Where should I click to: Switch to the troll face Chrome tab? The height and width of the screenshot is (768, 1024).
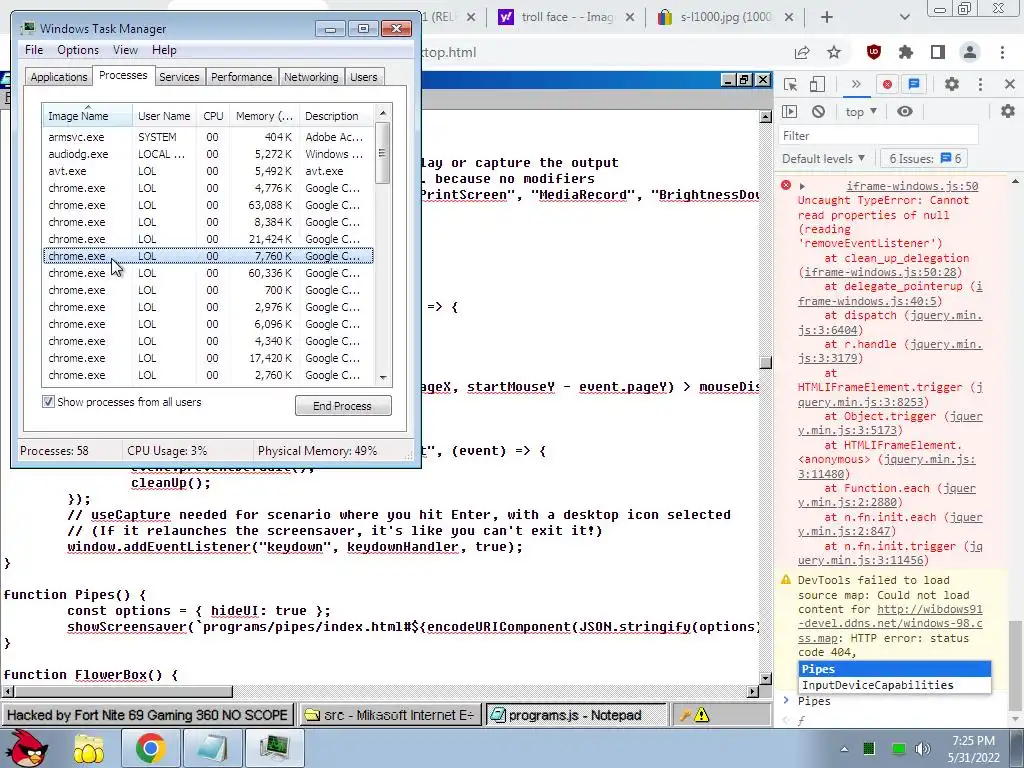tap(566, 17)
